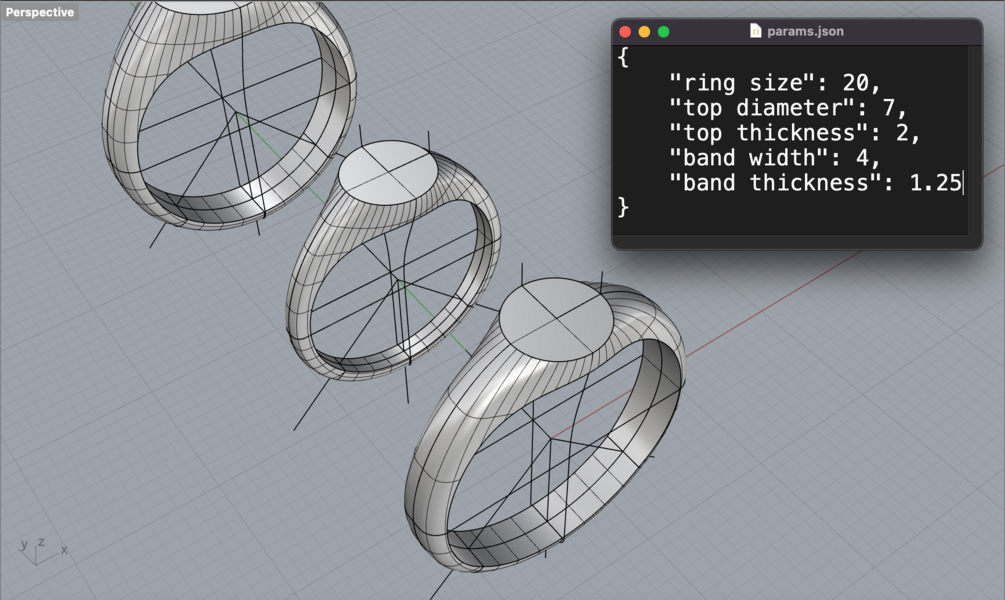Click the xyz axis indicator in viewport
Image resolution: width=1005 pixels, height=600 pixels.
[x=42, y=551]
